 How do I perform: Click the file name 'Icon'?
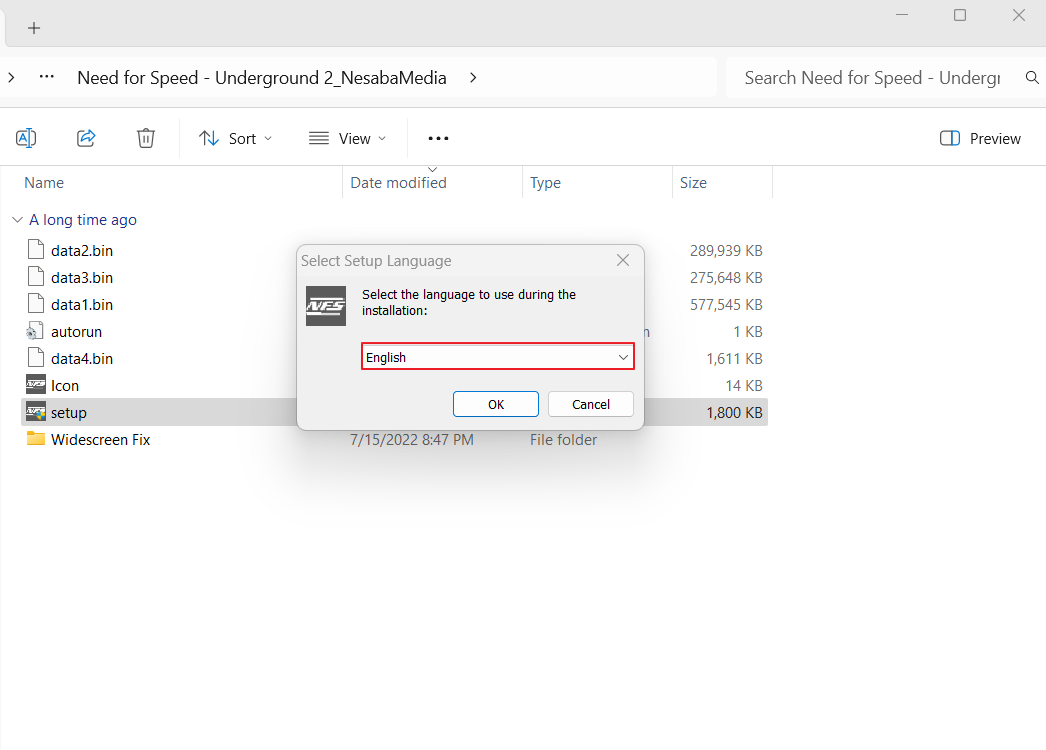click(65, 386)
